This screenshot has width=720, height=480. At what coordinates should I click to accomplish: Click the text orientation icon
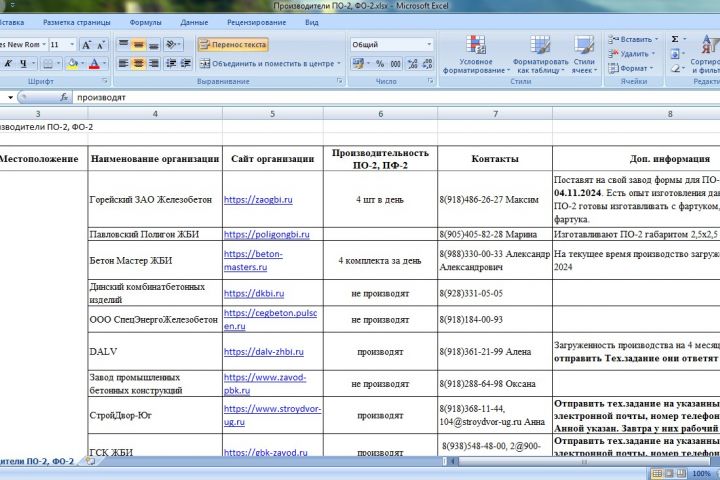point(173,45)
